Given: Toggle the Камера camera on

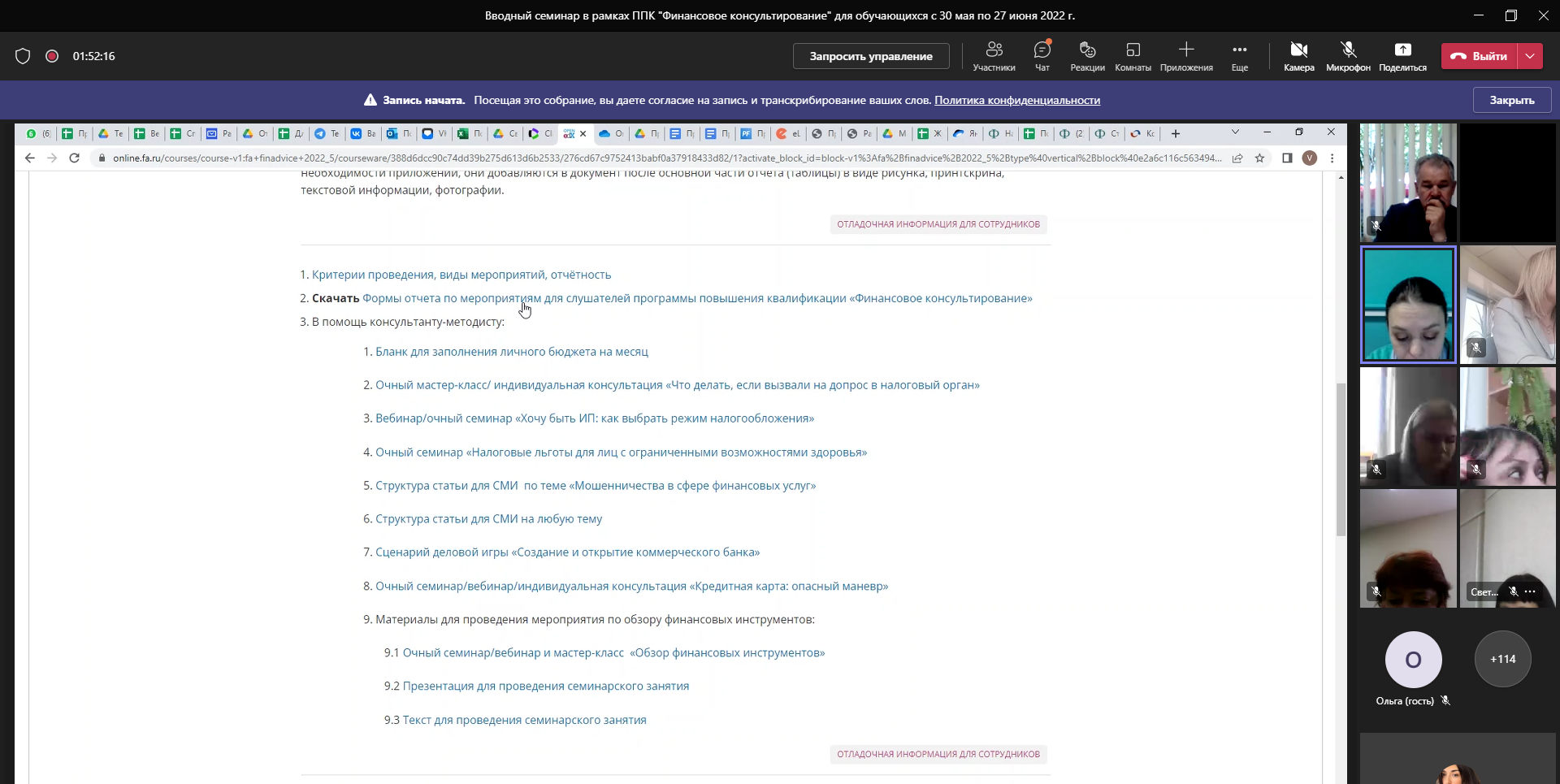Looking at the screenshot, I should coord(1298,56).
